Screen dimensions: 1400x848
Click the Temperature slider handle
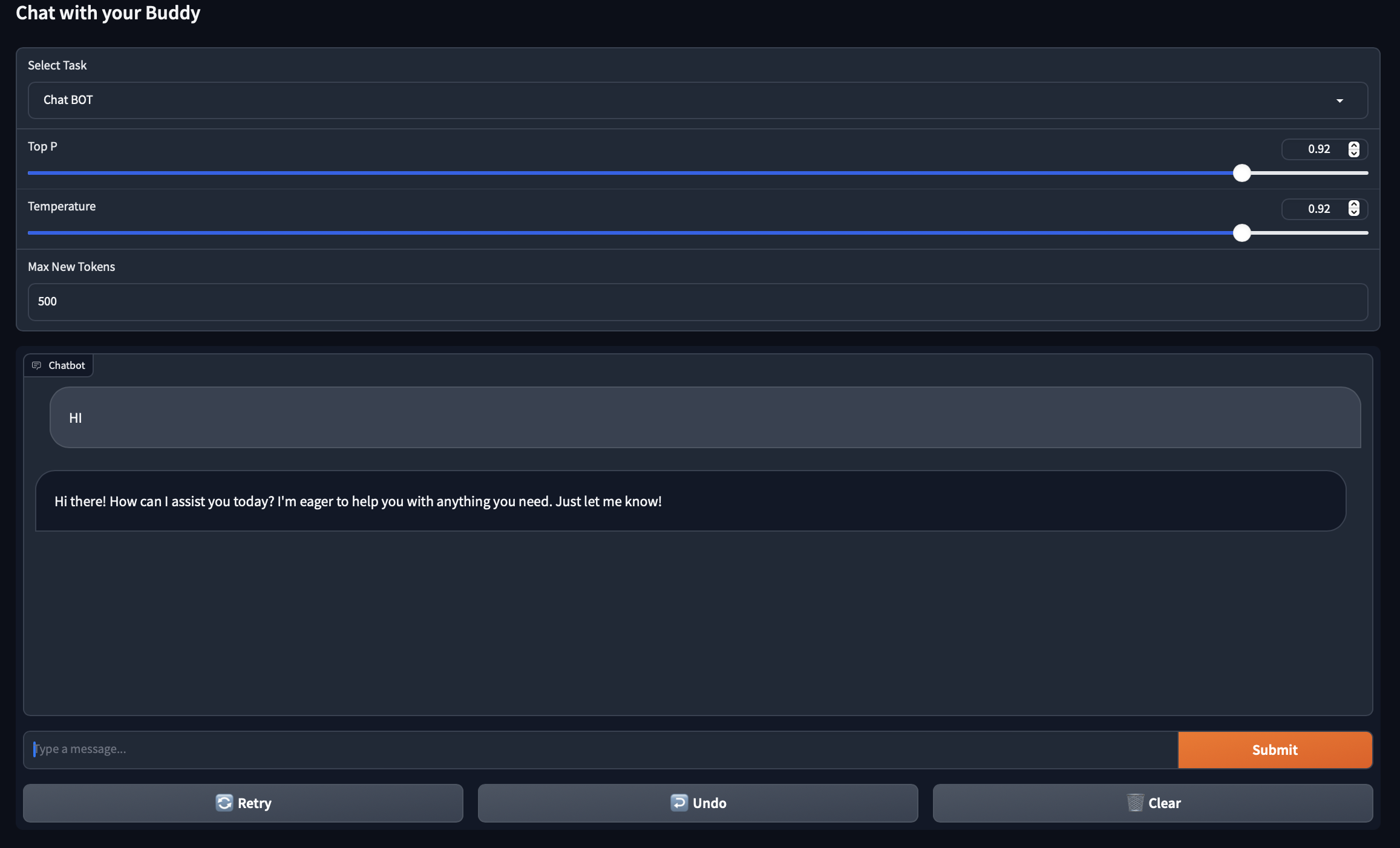(x=1241, y=233)
